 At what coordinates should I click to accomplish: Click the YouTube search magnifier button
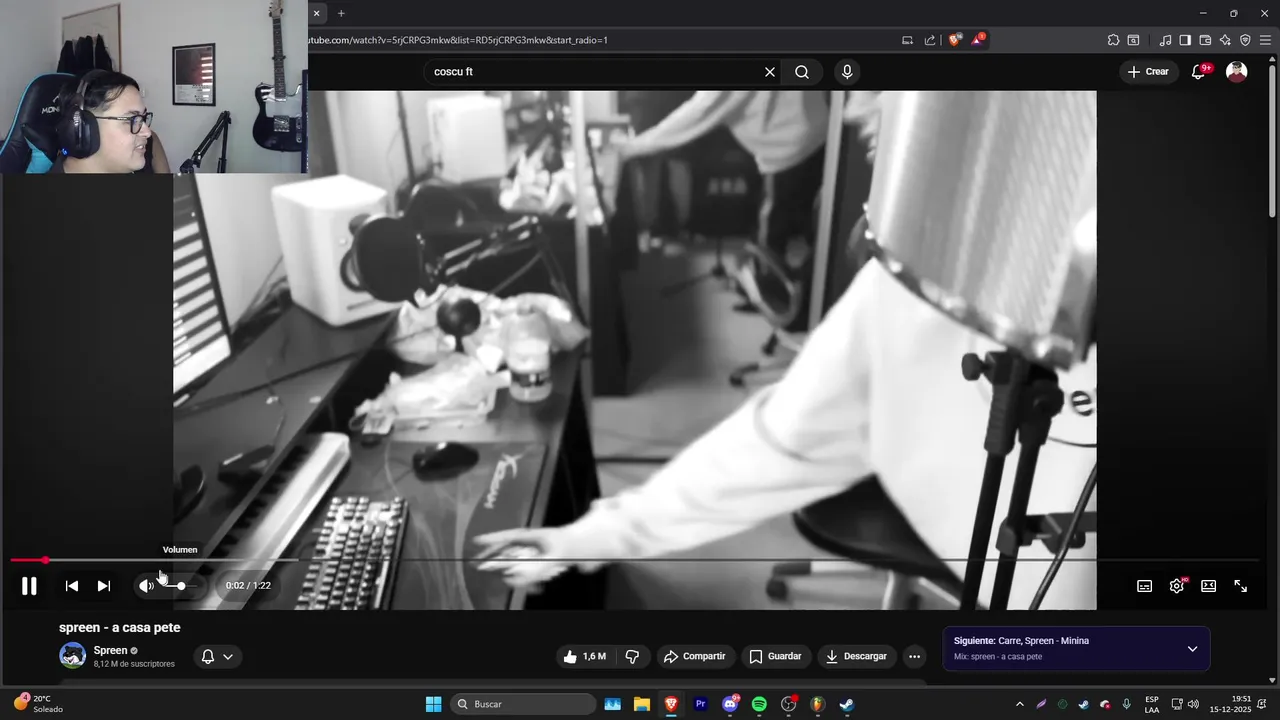pyautogui.click(x=802, y=72)
